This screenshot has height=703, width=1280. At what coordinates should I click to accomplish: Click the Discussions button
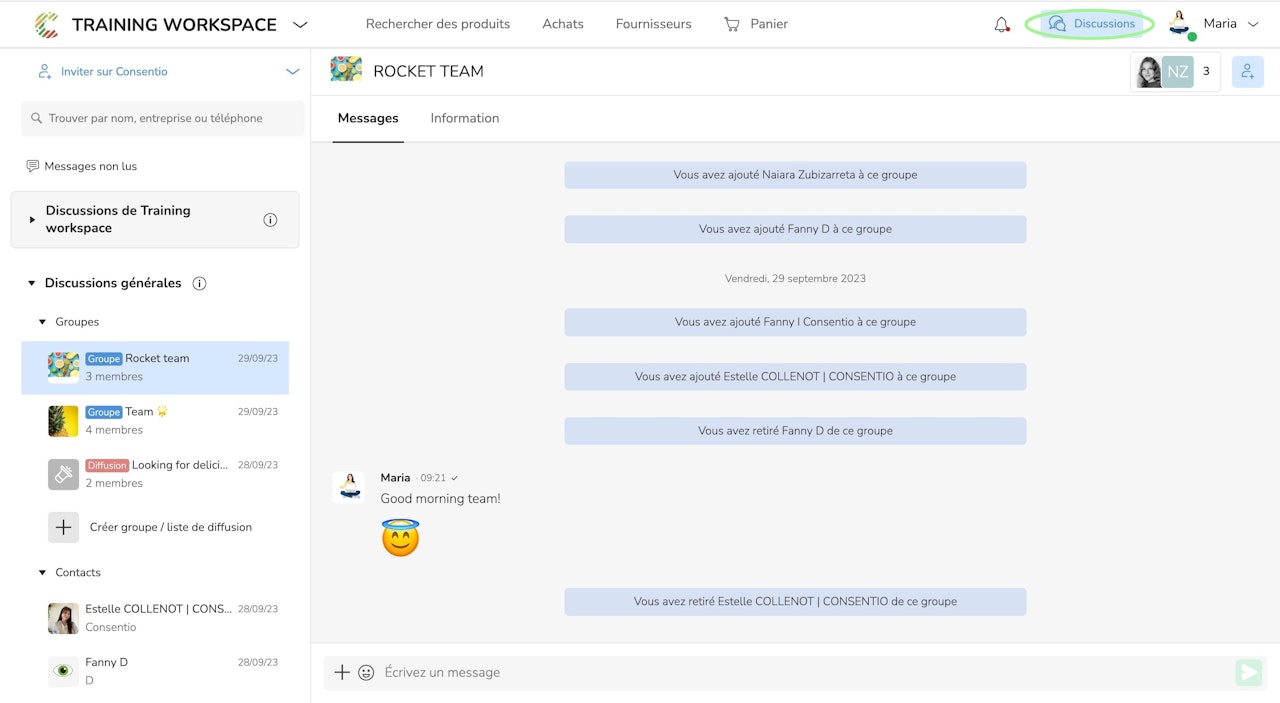pos(1091,24)
